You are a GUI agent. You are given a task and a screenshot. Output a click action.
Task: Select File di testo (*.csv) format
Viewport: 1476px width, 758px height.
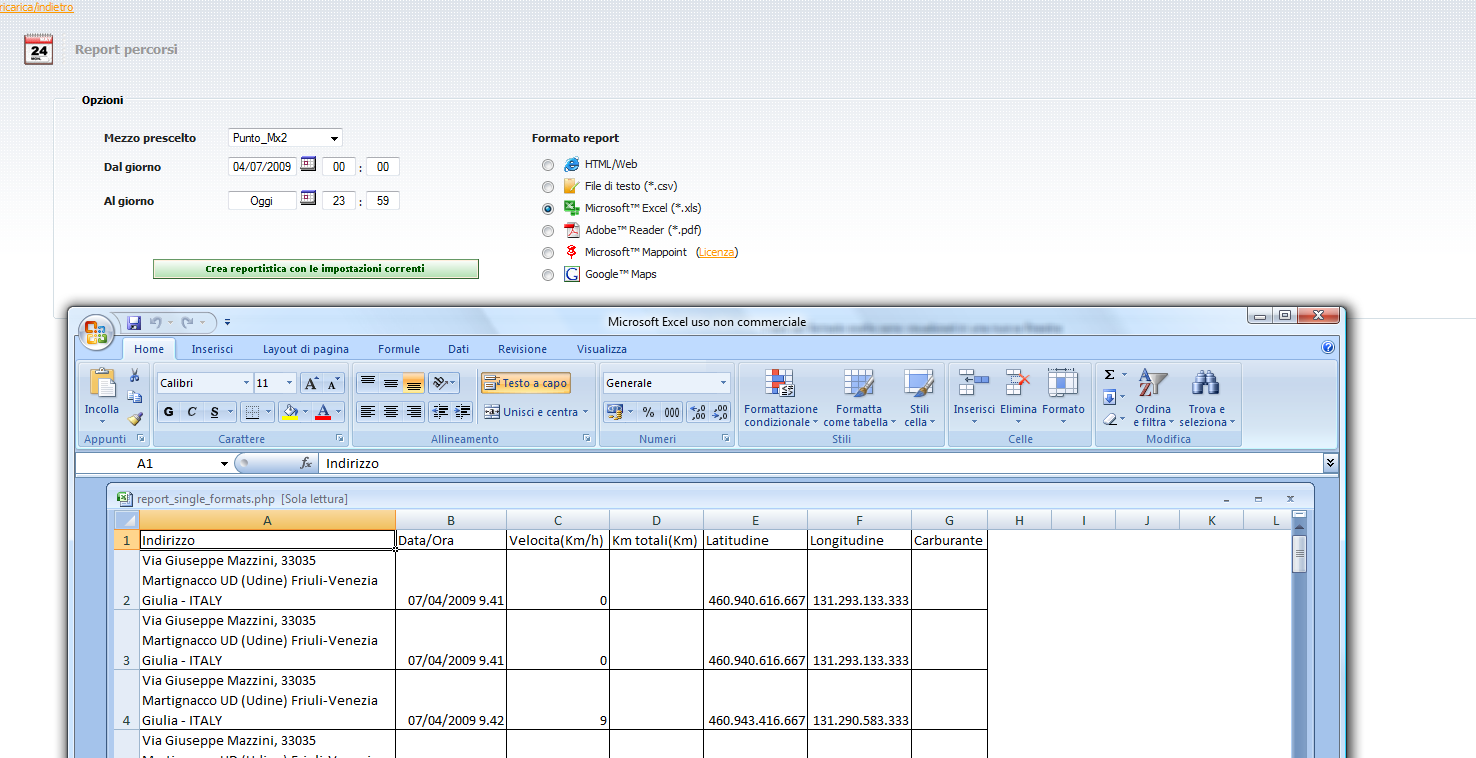[x=548, y=187]
